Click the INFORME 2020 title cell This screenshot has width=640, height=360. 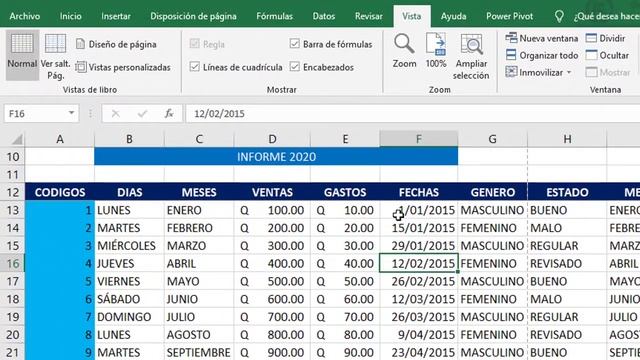(276, 157)
